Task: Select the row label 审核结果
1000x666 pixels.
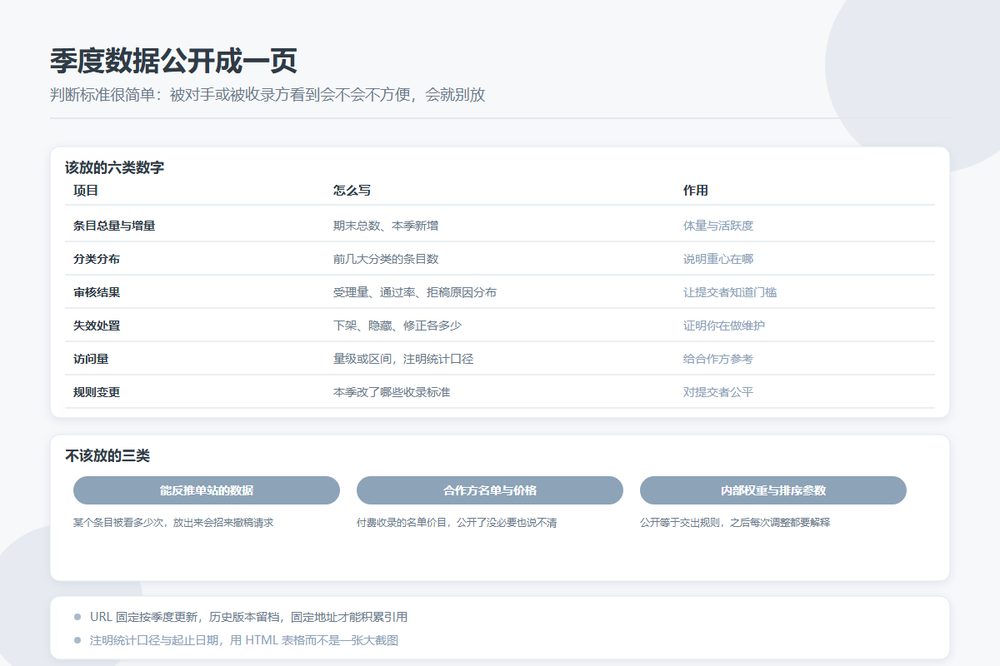Action: [x=96, y=292]
